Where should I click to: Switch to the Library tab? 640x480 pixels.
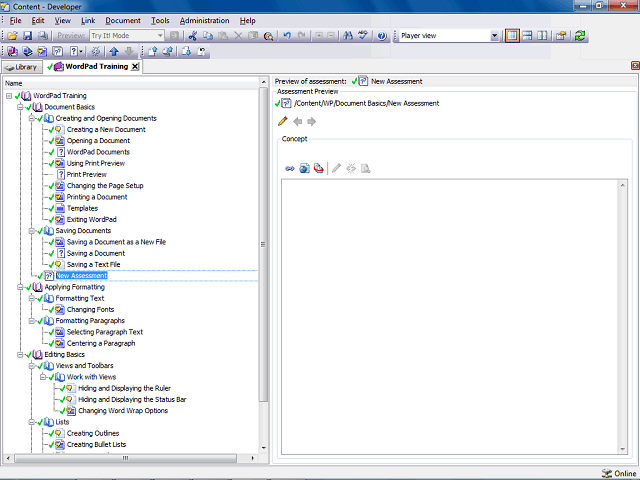pyautogui.click(x=22, y=67)
